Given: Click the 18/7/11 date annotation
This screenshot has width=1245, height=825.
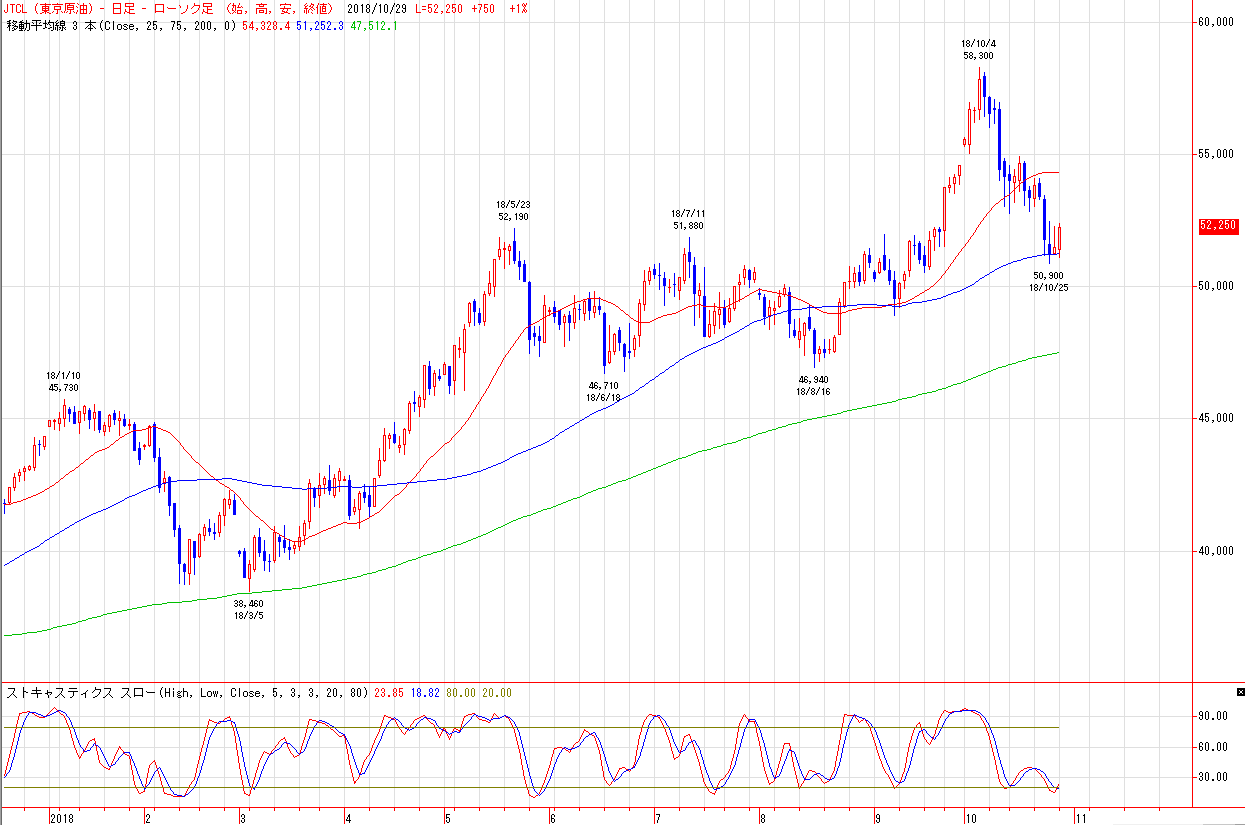Looking at the screenshot, I should pos(688,214).
